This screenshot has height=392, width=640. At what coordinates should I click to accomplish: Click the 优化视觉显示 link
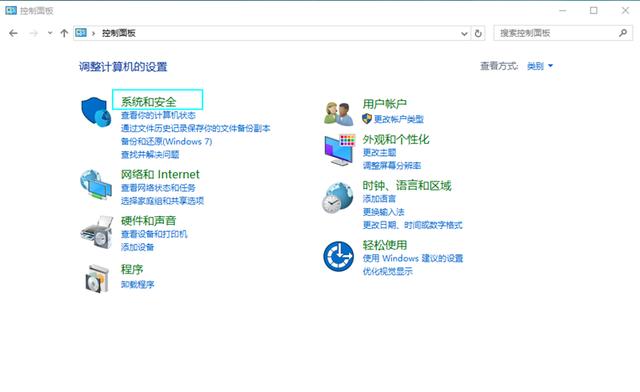click(x=387, y=271)
